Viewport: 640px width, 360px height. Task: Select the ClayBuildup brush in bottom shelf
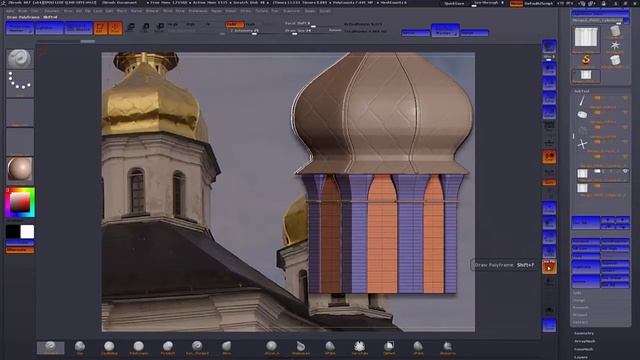click(x=109, y=348)
